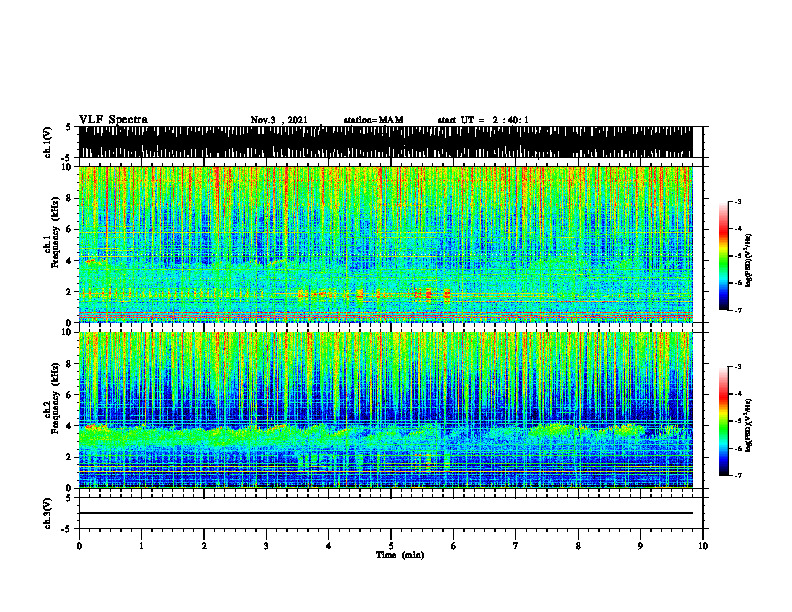Click time axis tick label "10"
Image resolution: width=792 pixels, height=612 pixels.
703,546
